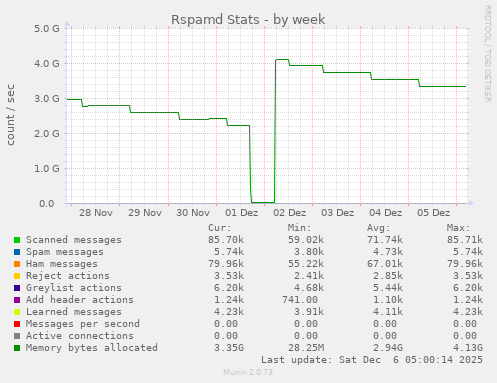Click the Scanned messages maximum 85.71k

pos(465,240)
